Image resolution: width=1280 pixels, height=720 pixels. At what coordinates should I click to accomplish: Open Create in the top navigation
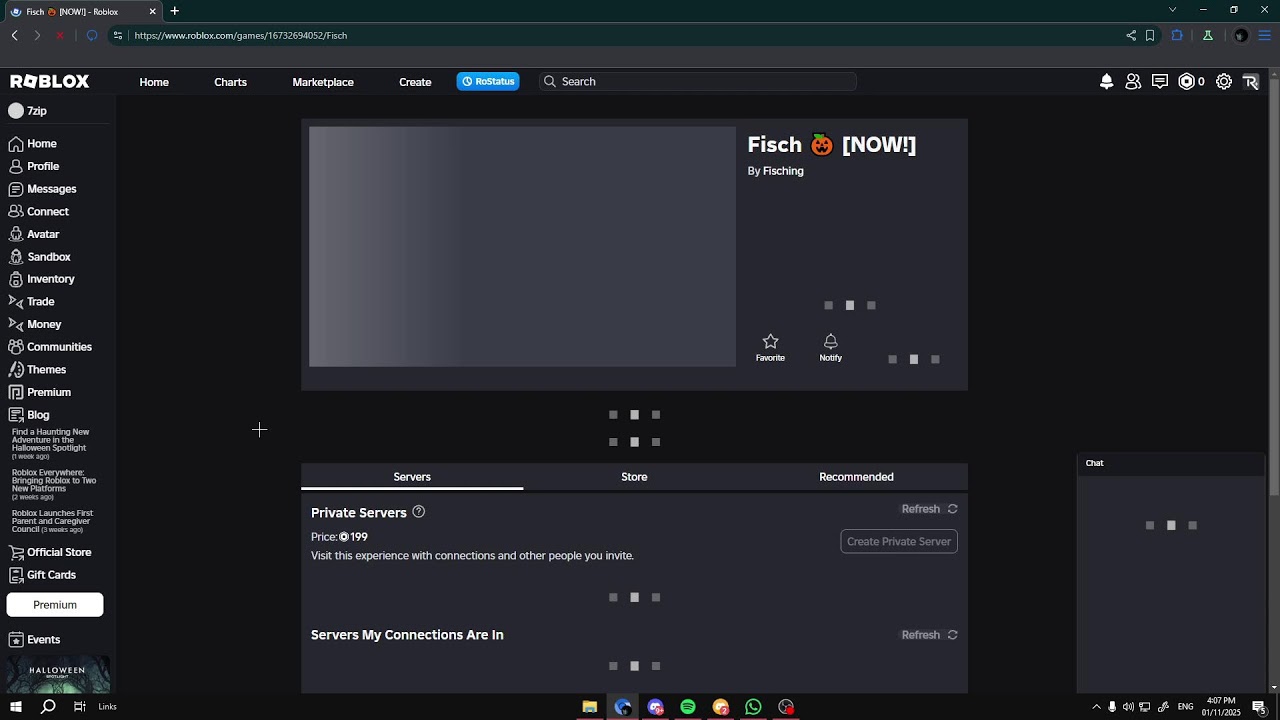tap(415, 82)
